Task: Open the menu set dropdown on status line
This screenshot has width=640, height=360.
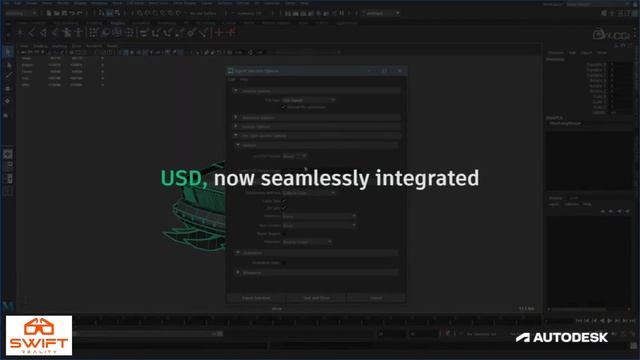Action: click(x=20, y=13)
